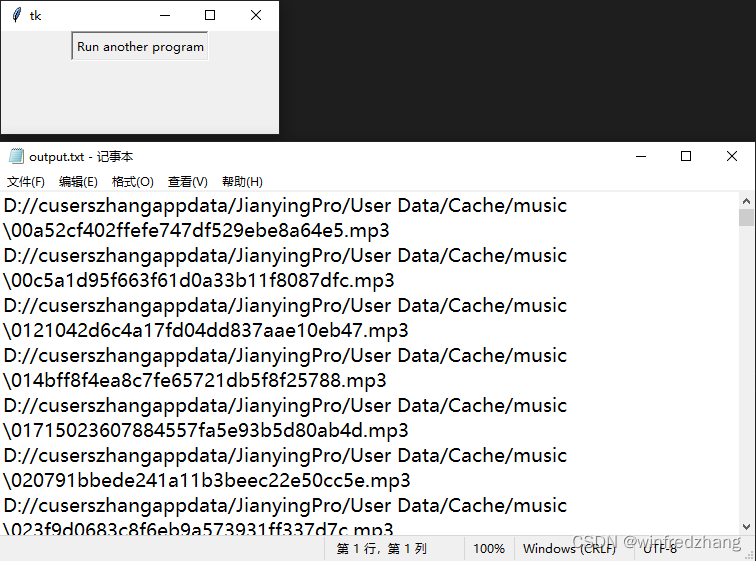Click the Notepad icon in output.txt title bar
Screen dimensions: 756x561
16,156
